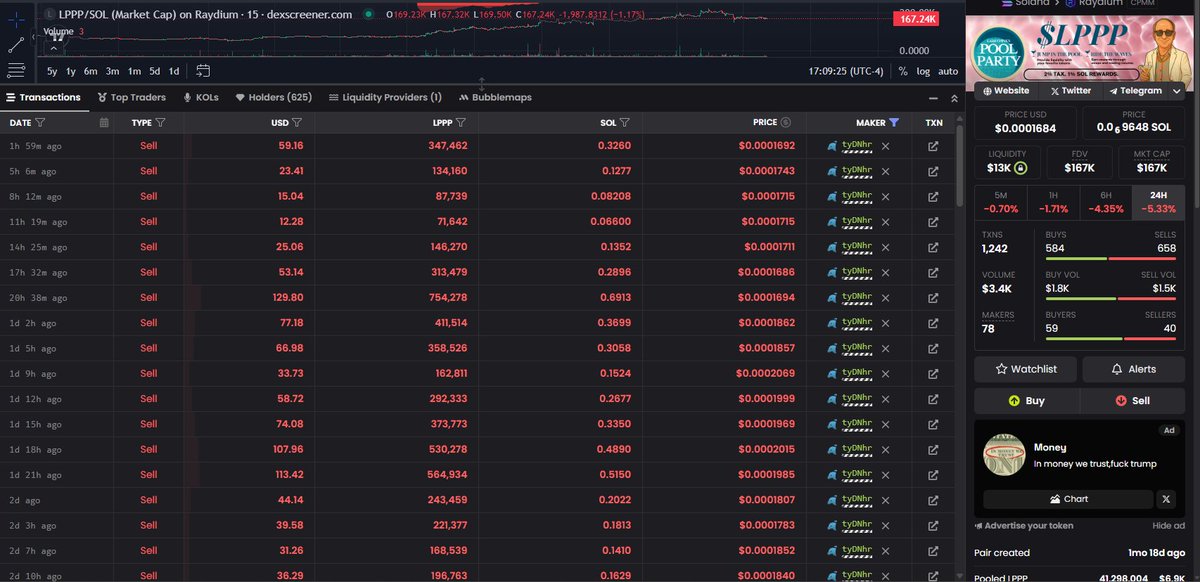Image resolution: width=1200 pixels, height=582 pixels.
Task: Filter by LPPP amount funnel icon
Action: (461, 123)
